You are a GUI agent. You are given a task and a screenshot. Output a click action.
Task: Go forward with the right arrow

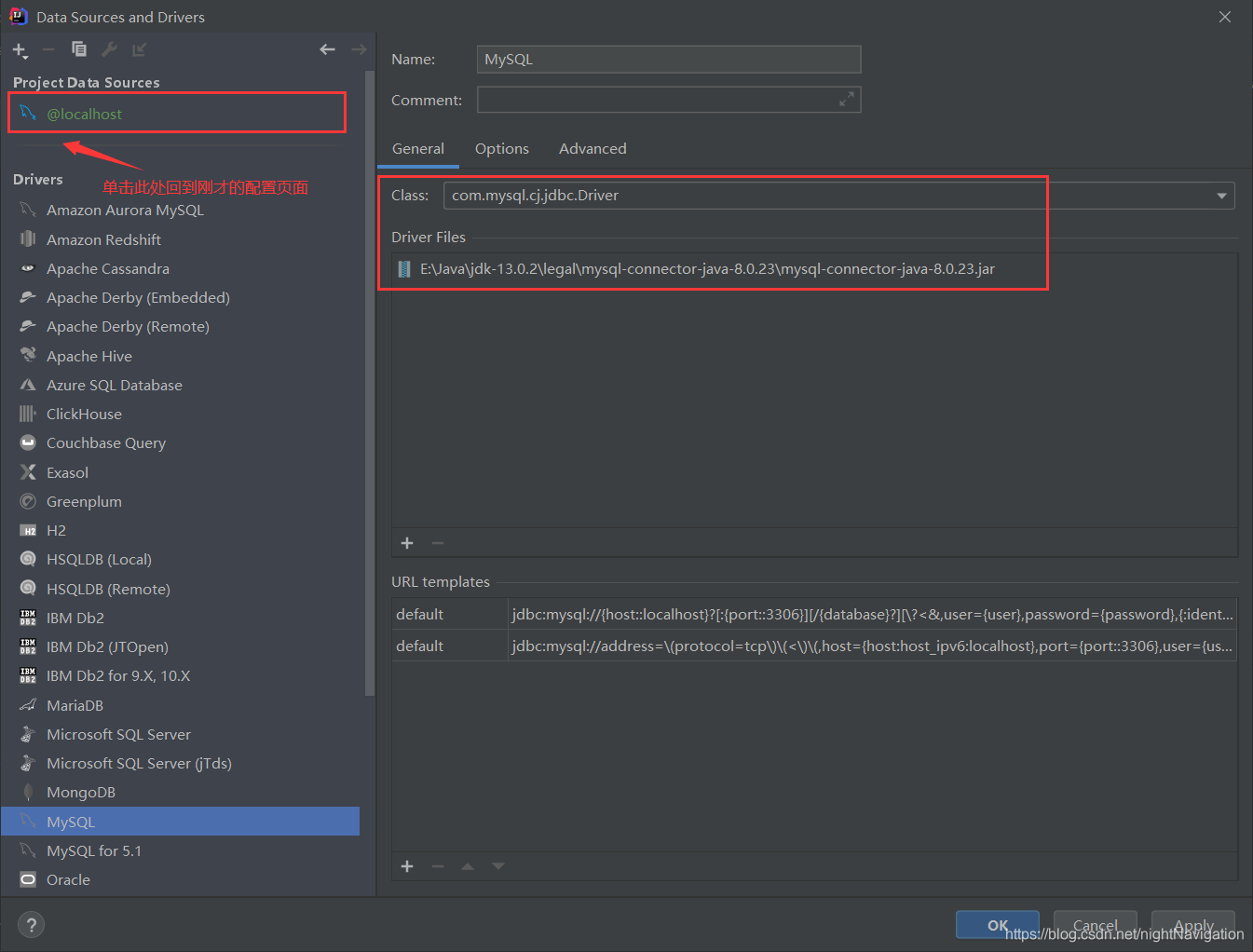(359, 49)
